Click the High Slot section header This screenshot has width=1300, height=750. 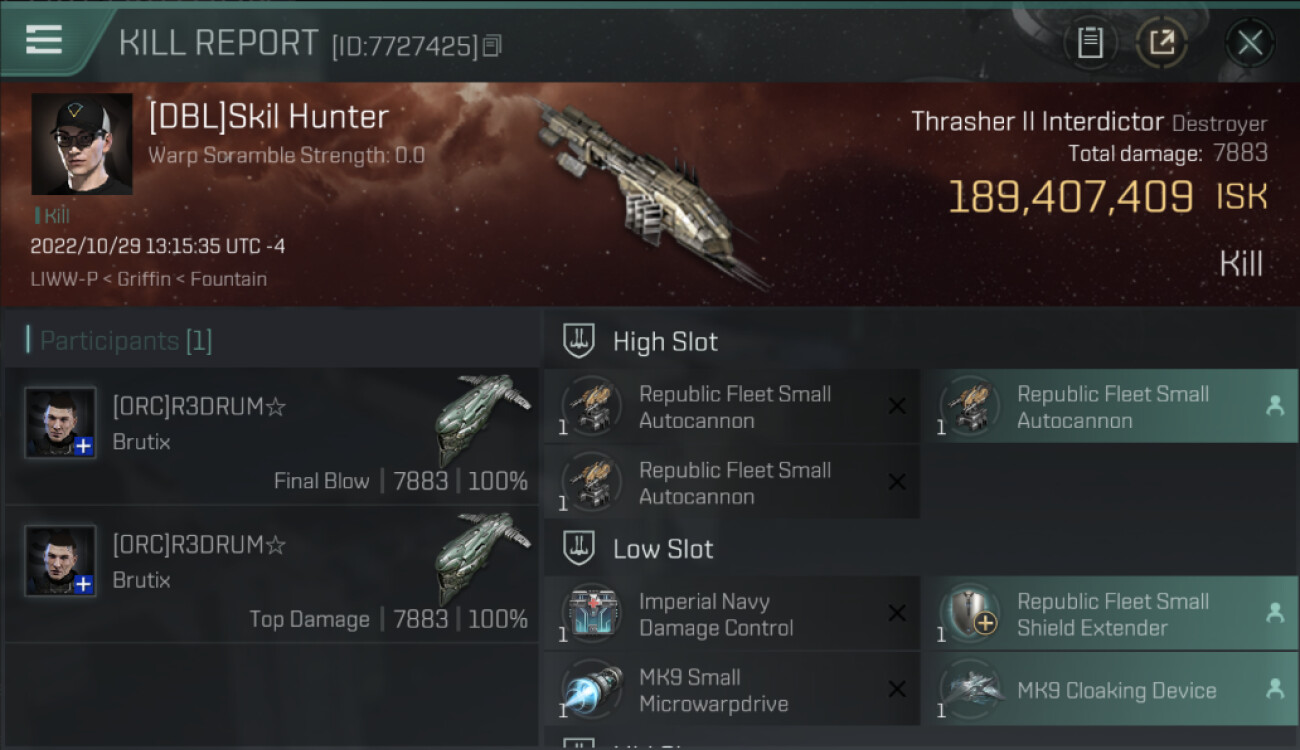click(665, 342)
